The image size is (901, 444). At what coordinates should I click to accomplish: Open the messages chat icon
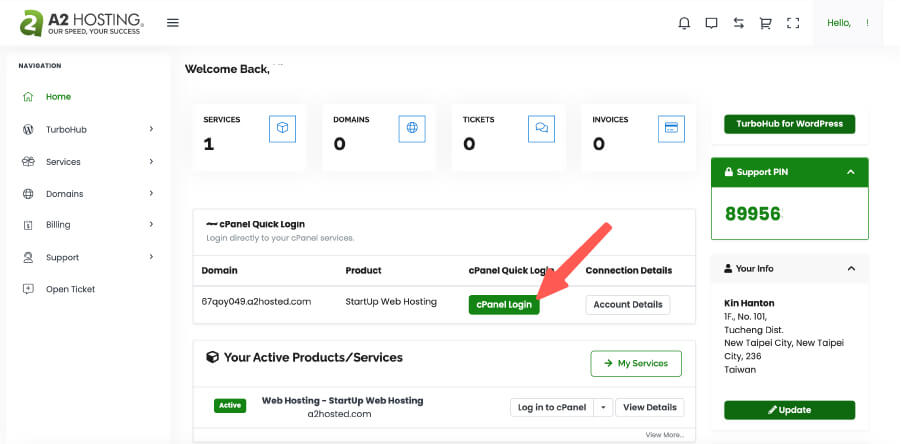pos(711,23)
